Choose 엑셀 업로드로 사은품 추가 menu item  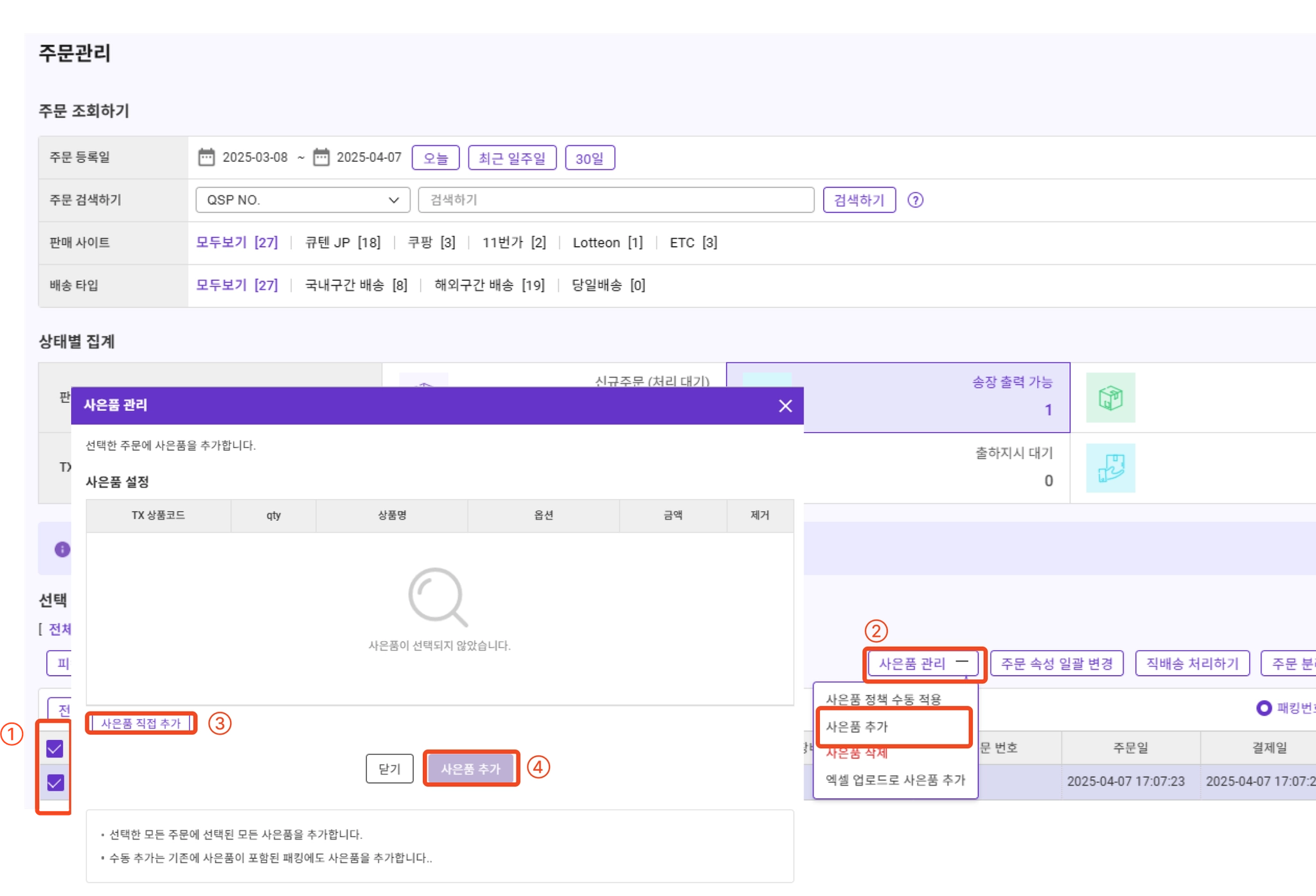[x=894, y=780]
